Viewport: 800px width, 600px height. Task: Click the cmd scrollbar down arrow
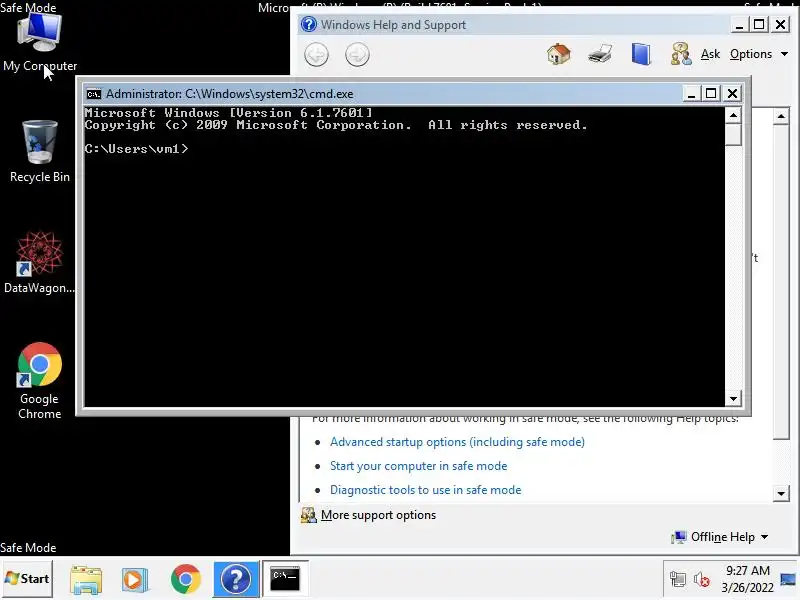point(733,399)
